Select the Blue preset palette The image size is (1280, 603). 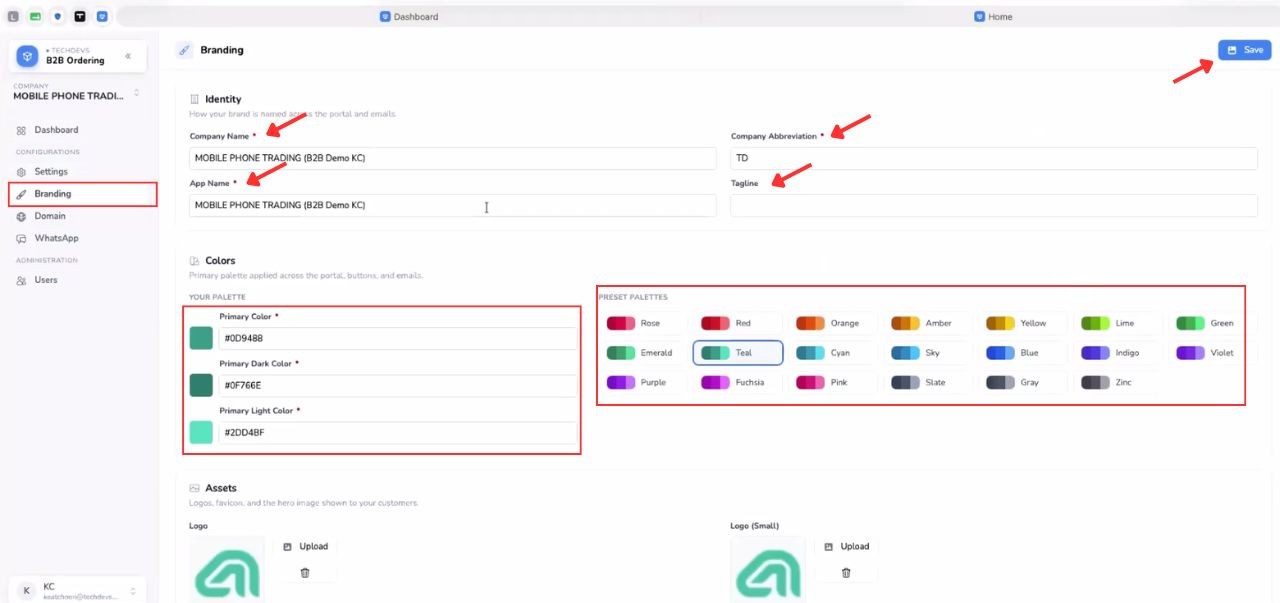pyautogui.click(x=1023, y=353)
